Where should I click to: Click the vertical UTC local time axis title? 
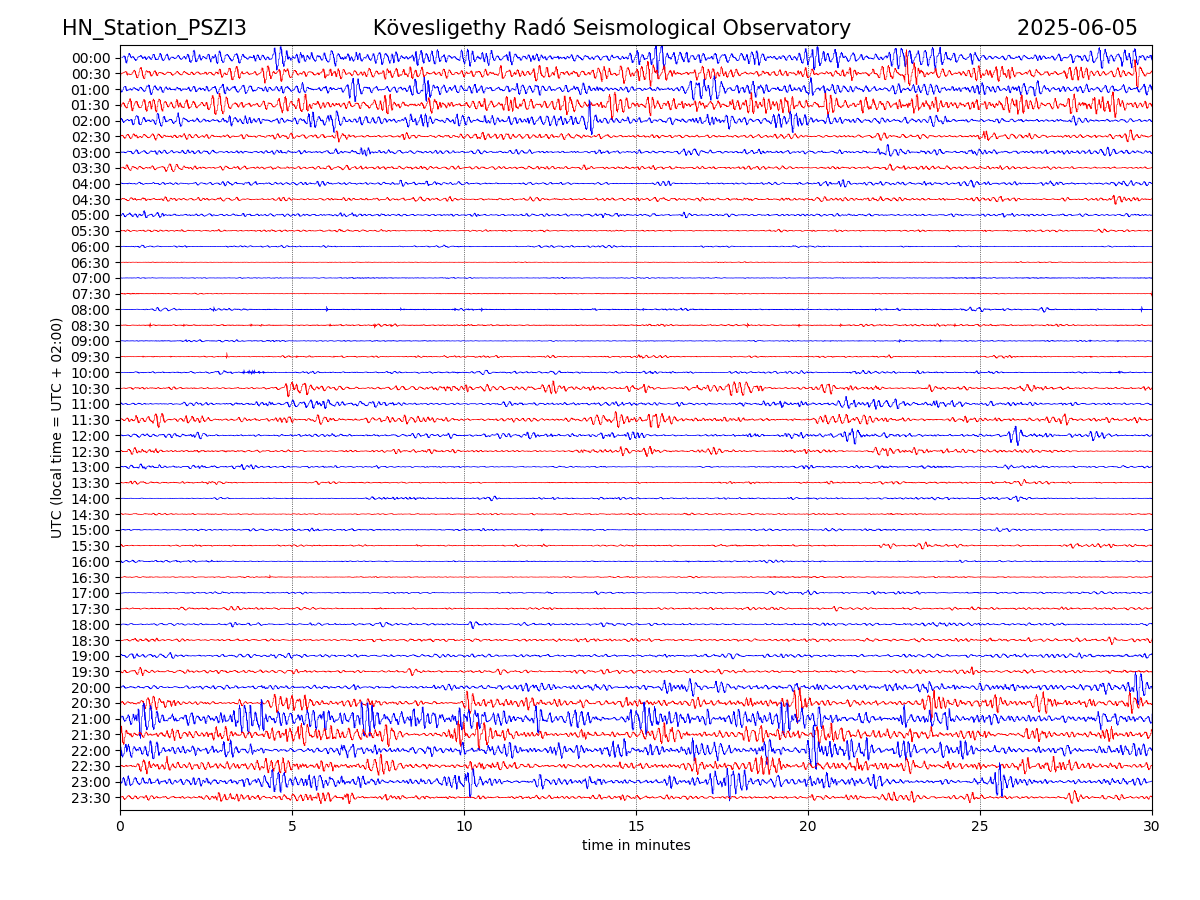pyautogui.click(x=57, y=428)
